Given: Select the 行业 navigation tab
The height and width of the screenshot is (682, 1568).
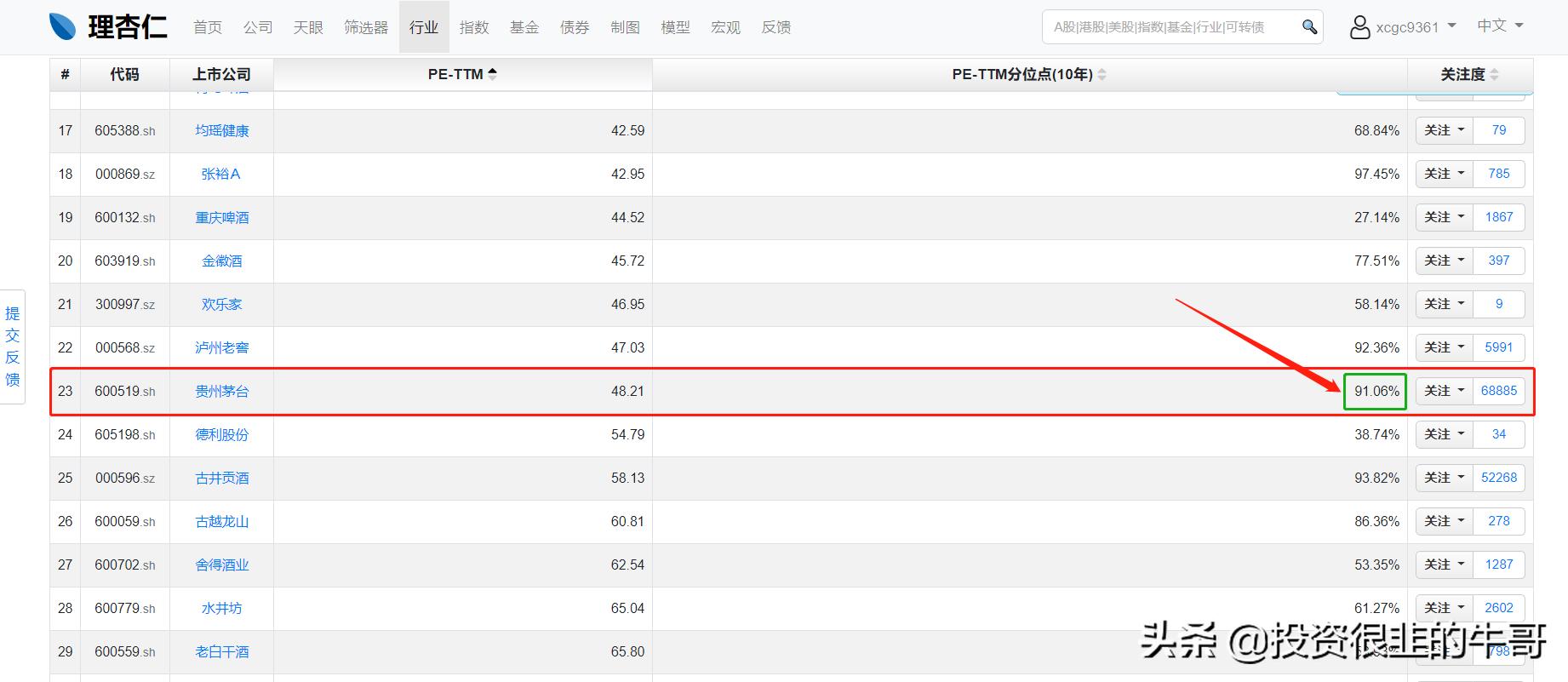Looking at the screenshot, I should point(424,27).
